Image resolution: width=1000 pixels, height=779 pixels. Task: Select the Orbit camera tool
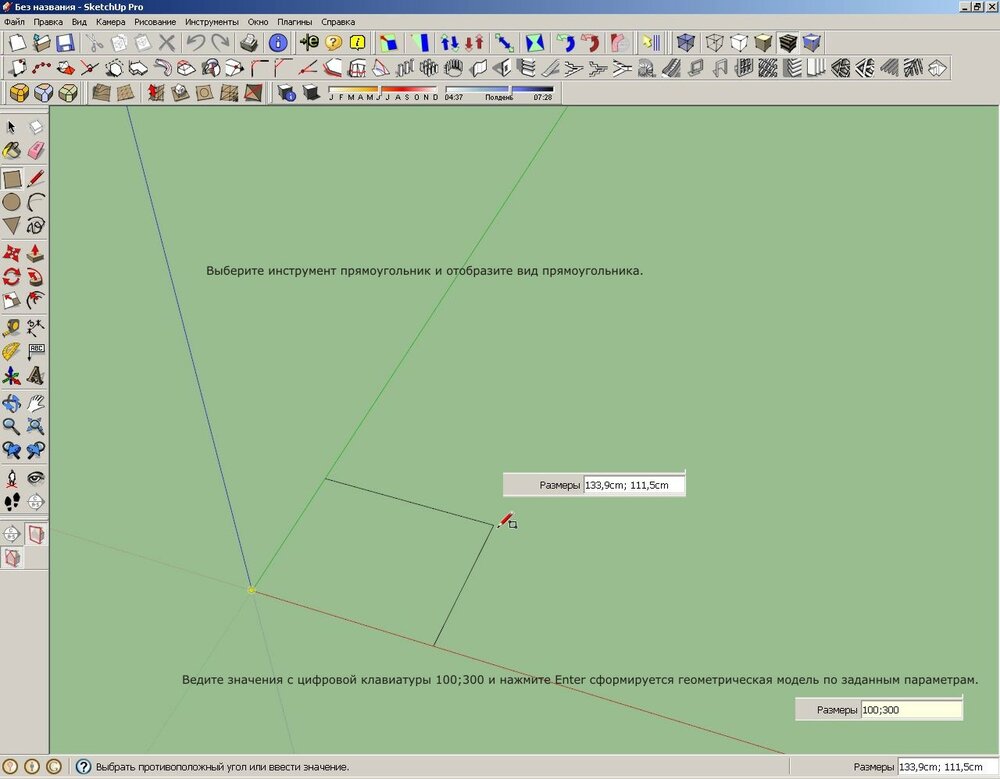point(12,403)
